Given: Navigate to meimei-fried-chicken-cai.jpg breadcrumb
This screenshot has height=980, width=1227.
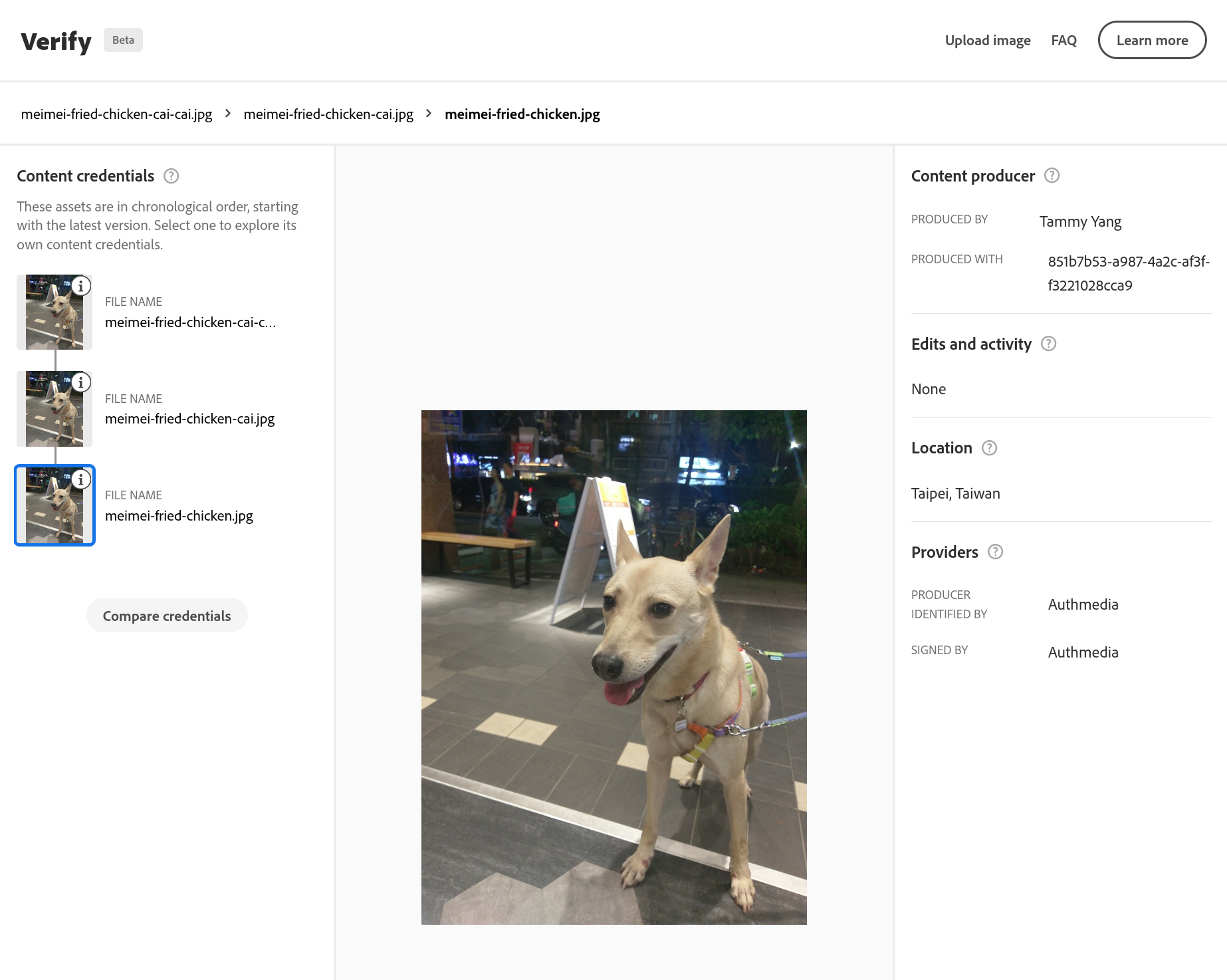Looking at the screenshot, I should (328, 114).
